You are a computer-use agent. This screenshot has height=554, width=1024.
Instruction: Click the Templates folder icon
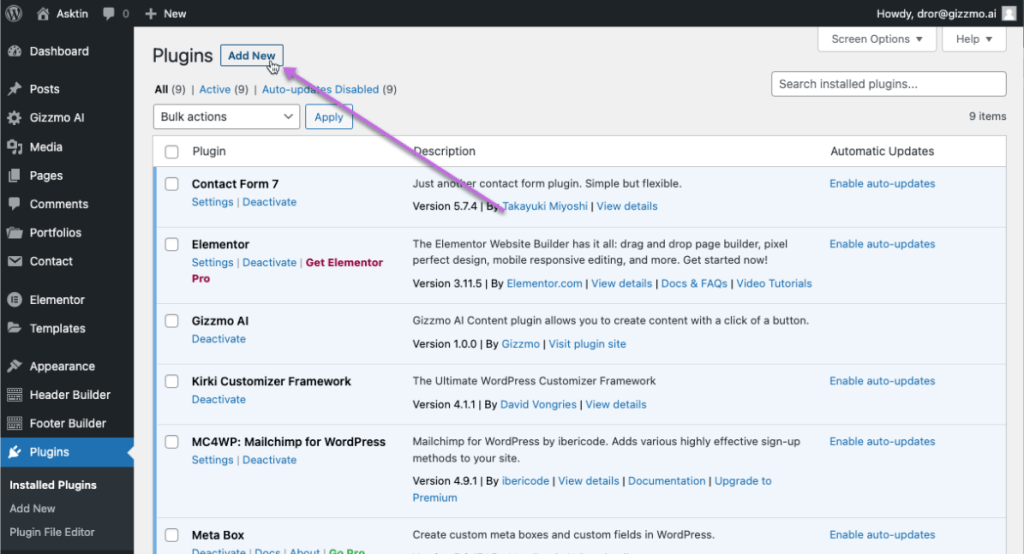[14, 328]
